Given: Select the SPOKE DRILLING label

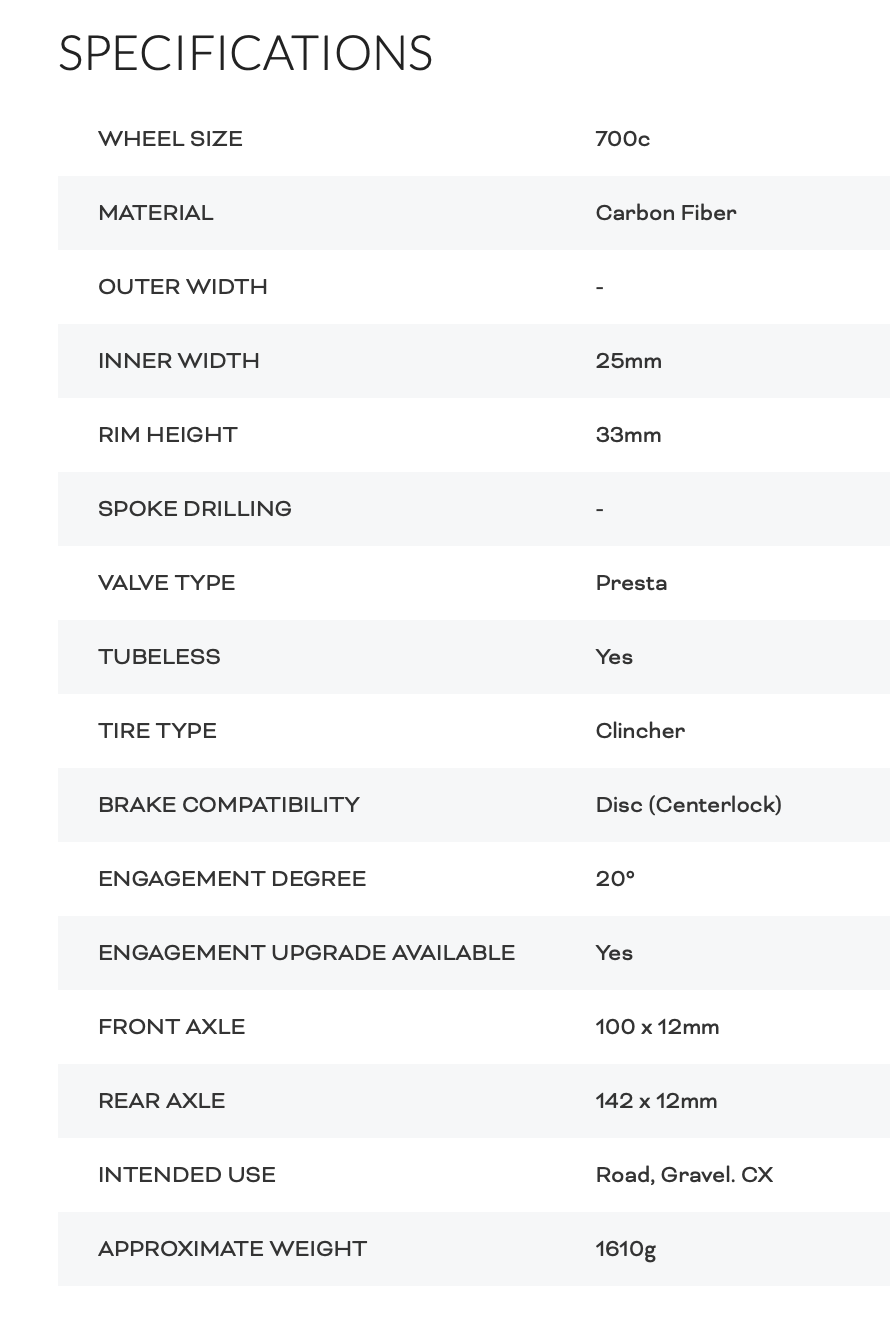Looking at the screenshot, I should (195, 509).
